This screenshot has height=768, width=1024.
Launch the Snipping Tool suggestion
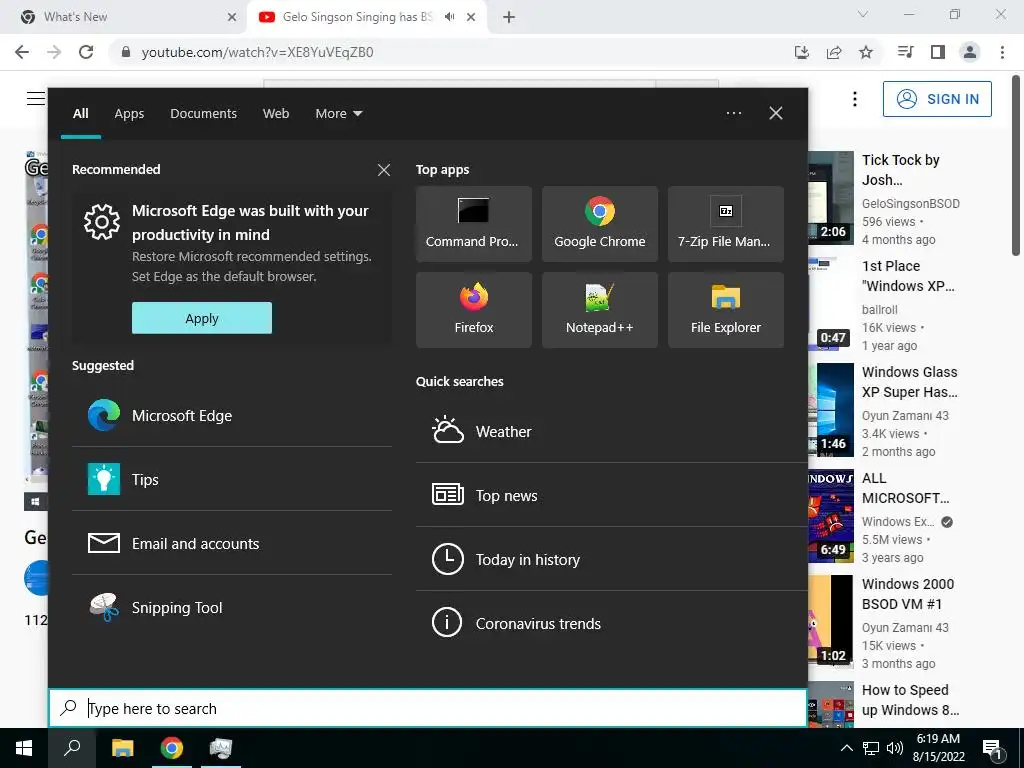click(x=232, y=607)
